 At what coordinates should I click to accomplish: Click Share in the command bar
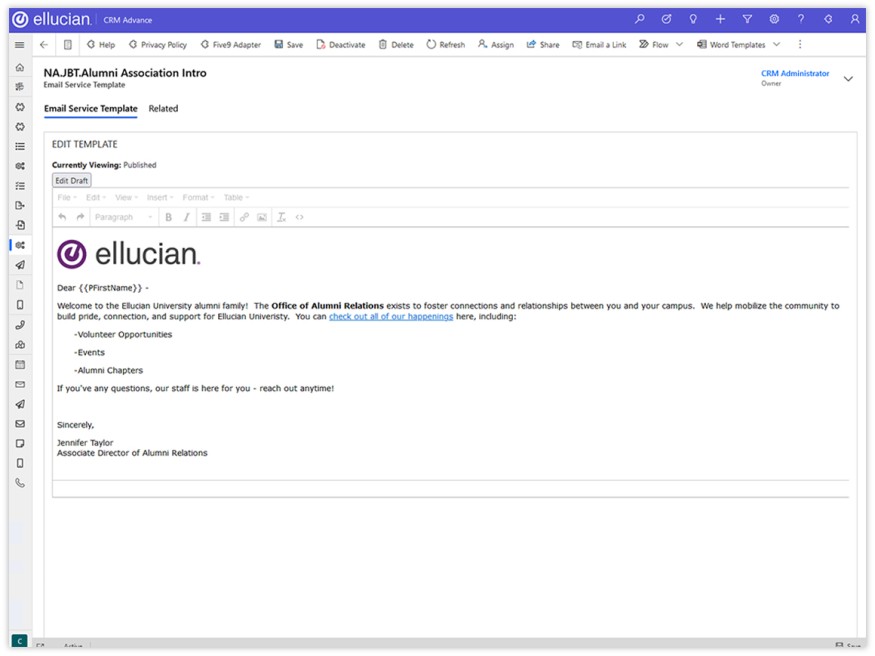tap(543, 45)
